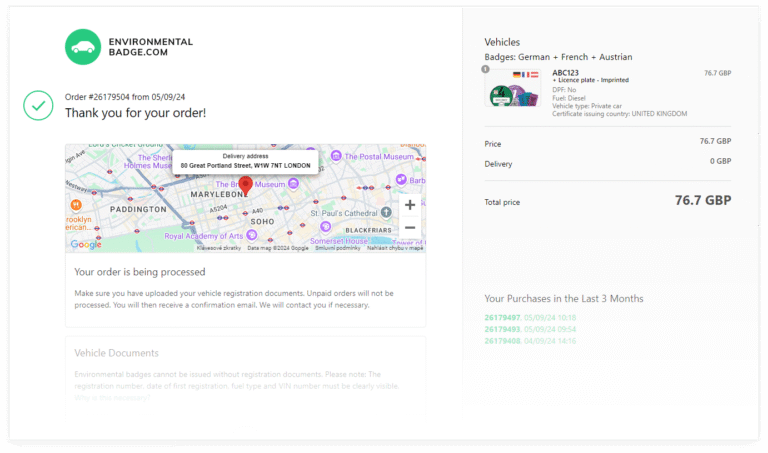Image resolution: width=768 pixels, height=453 pixels.
Task: Click the badges product thumbnail image
Action: [x=513, y=89]
